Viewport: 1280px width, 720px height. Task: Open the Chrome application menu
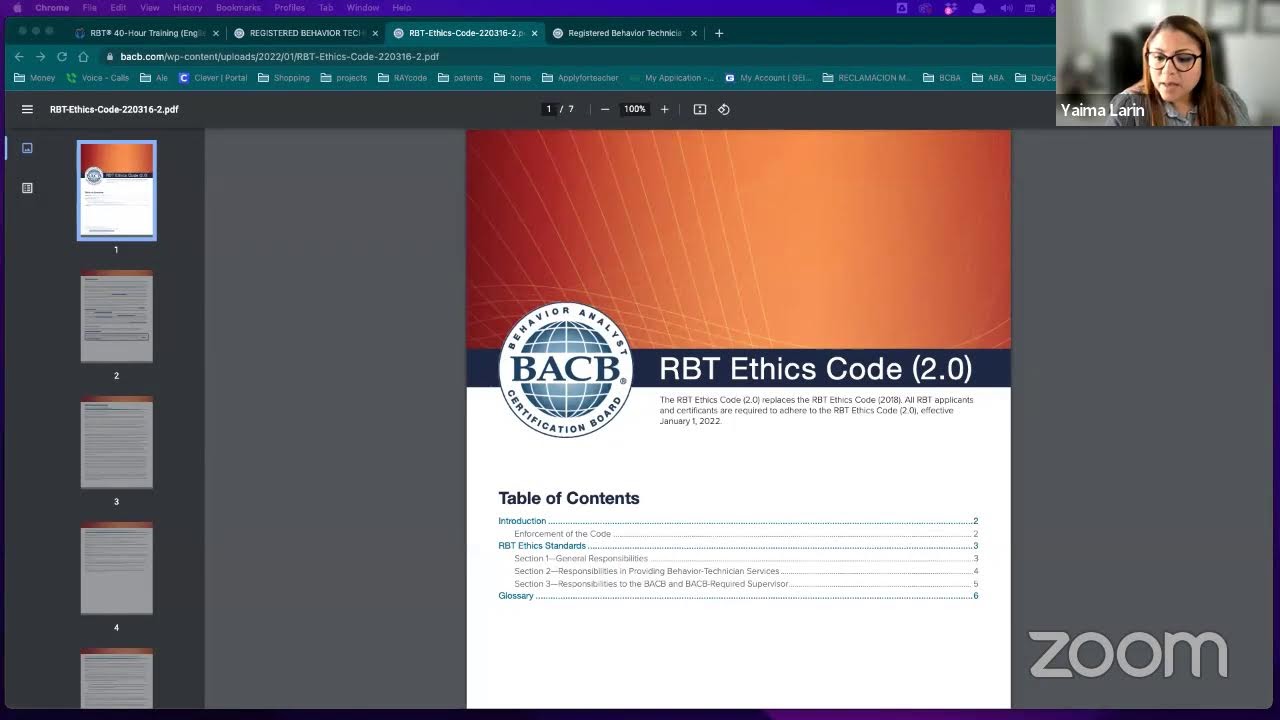pyautogui.click(x=52, y=8)
